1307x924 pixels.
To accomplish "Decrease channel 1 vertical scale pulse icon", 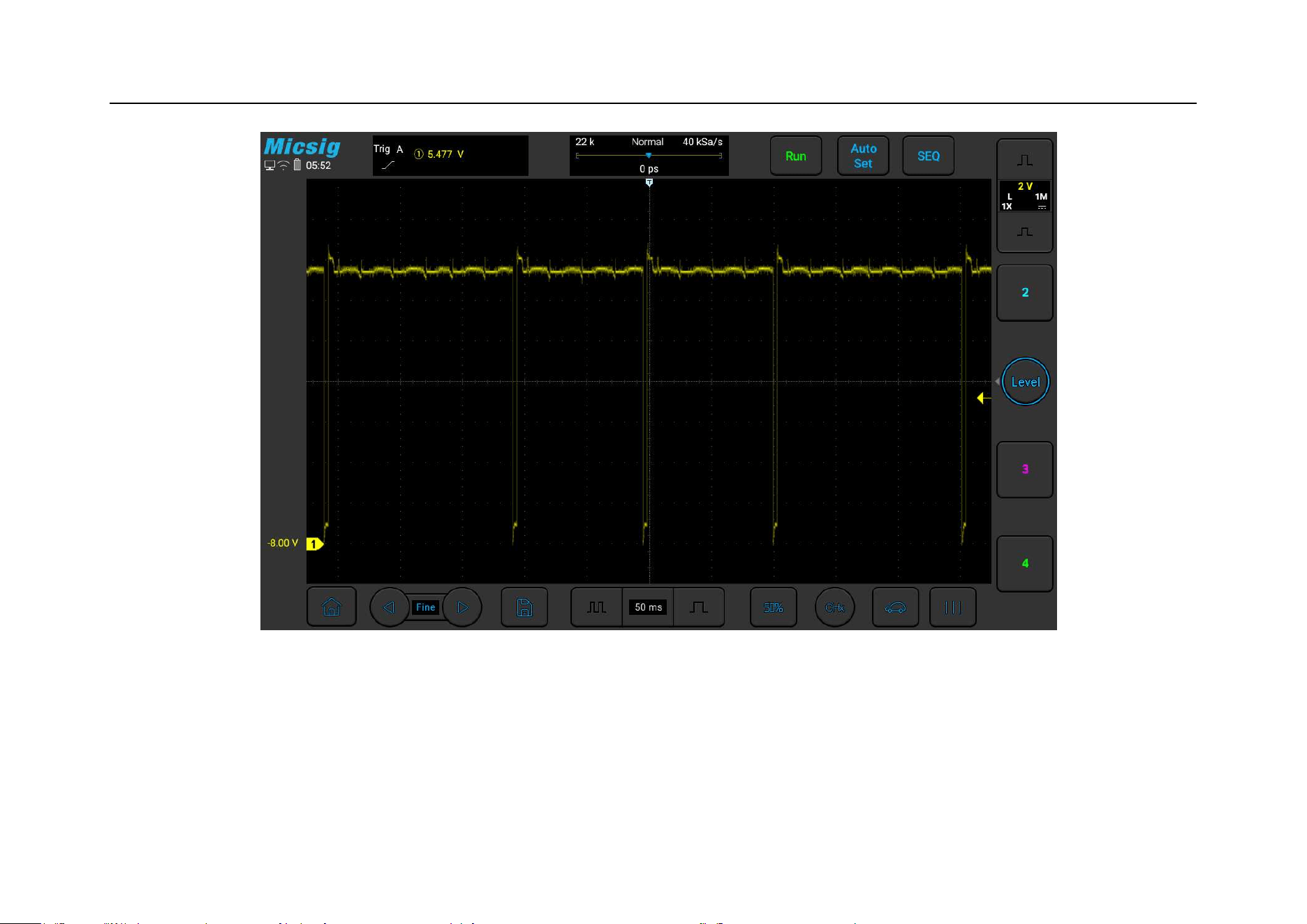I will click(x=1025, y=232).
